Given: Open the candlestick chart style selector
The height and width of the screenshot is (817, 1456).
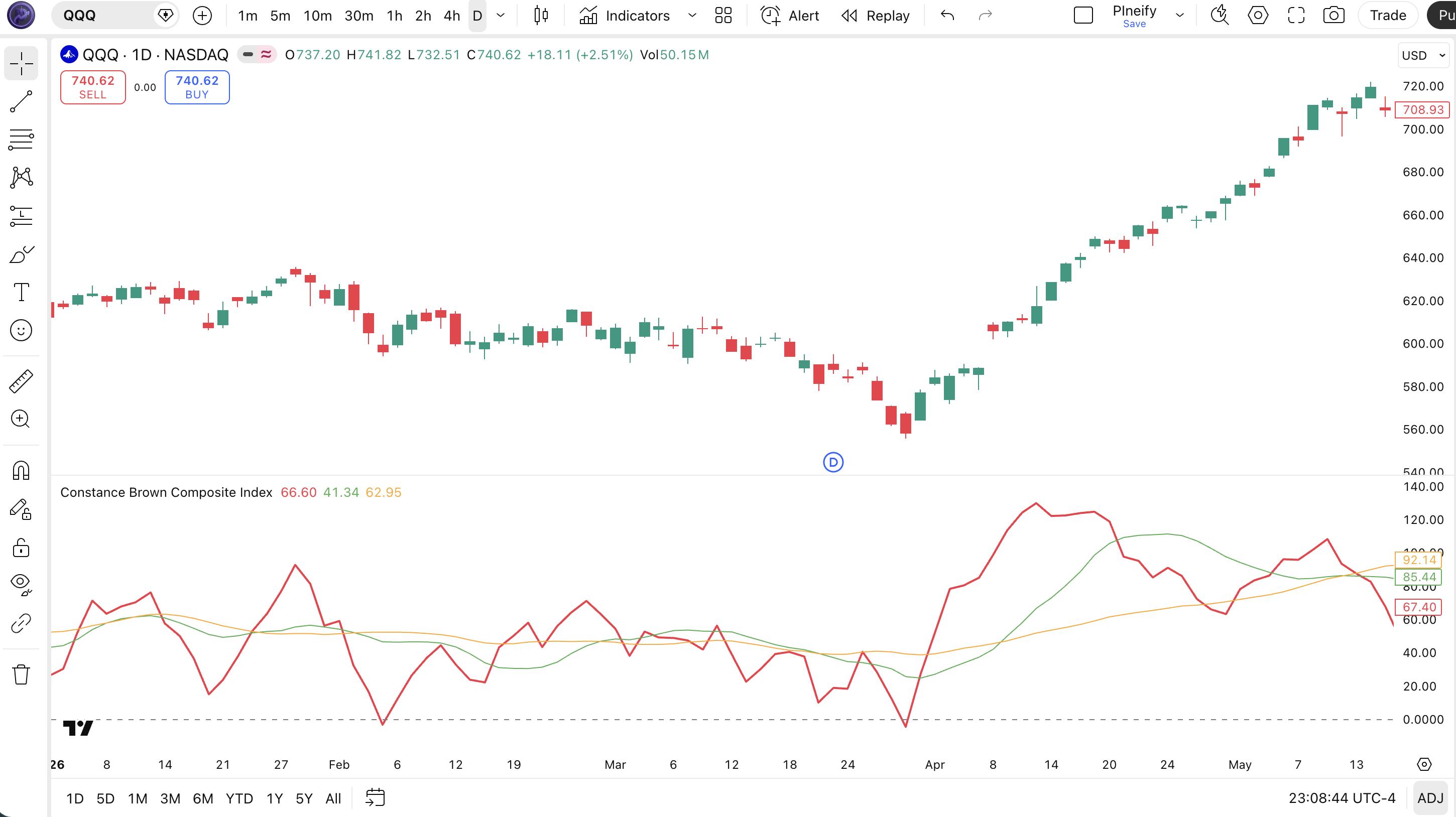Looking at the screenshot, I should tap(541, 15).
